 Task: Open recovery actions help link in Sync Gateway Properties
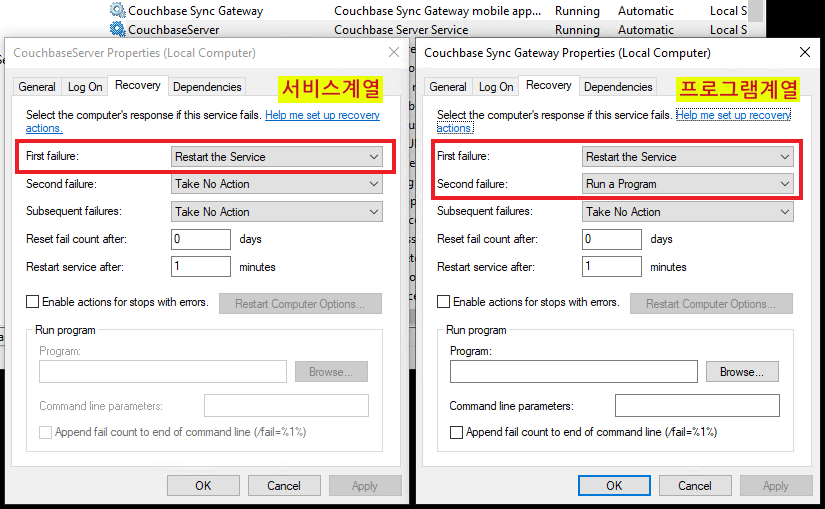(733, 115)
